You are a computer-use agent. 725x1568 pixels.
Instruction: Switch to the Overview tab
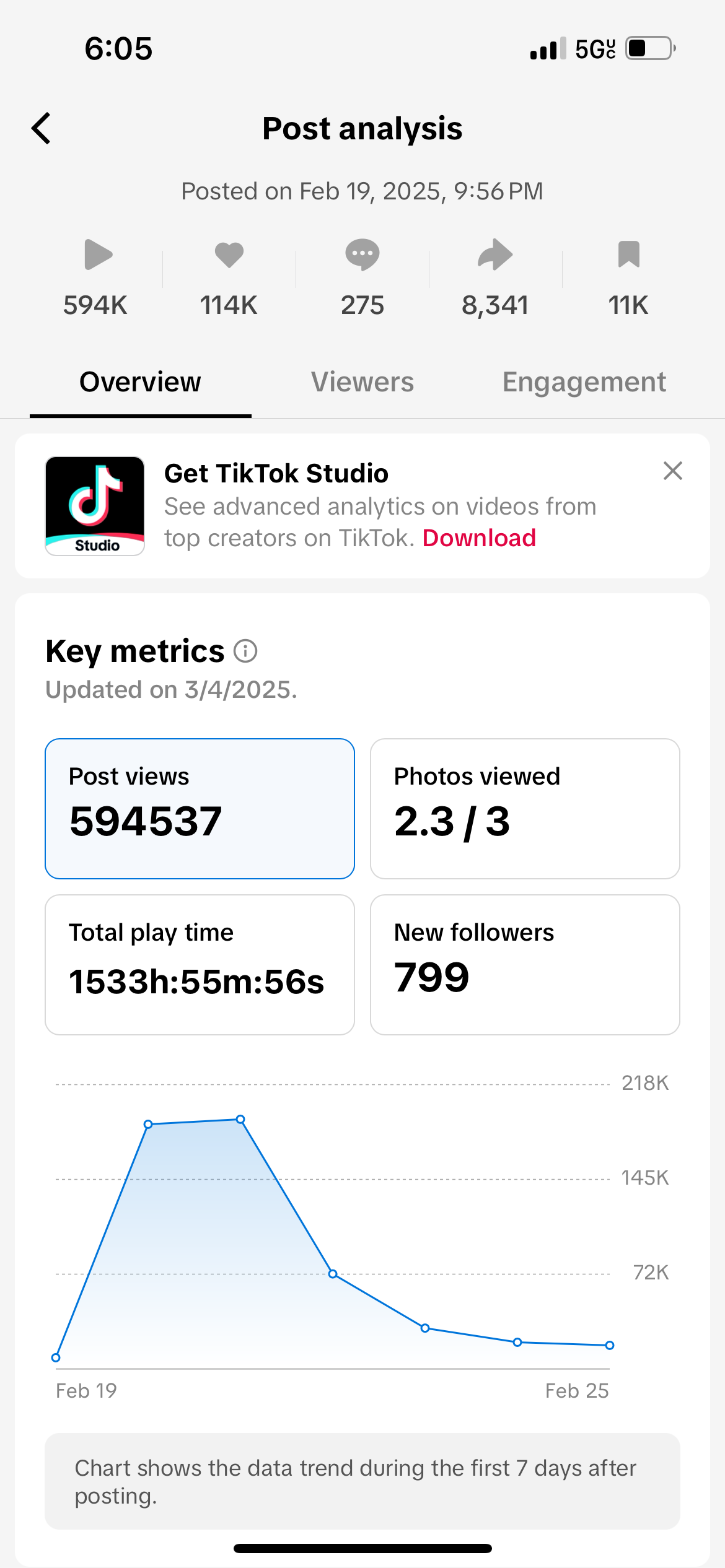point(140,382)
